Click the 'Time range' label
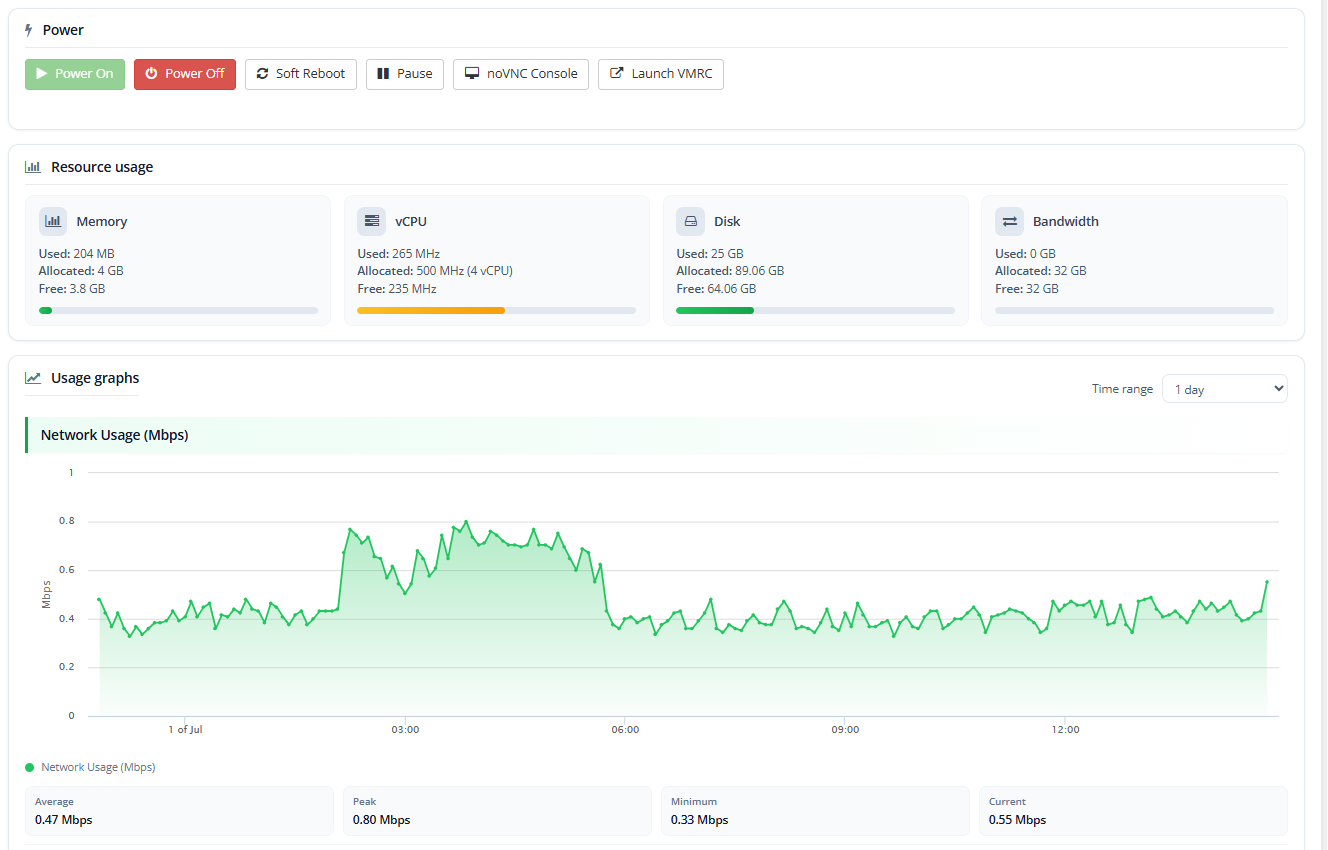This screenshot has width=1328, height=850. coord(1122,389)
